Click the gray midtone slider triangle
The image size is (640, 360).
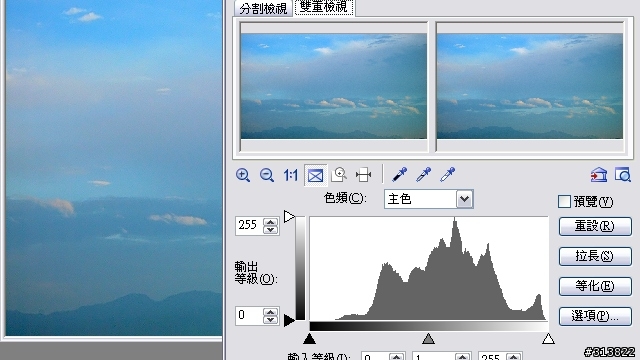(428, 338)
